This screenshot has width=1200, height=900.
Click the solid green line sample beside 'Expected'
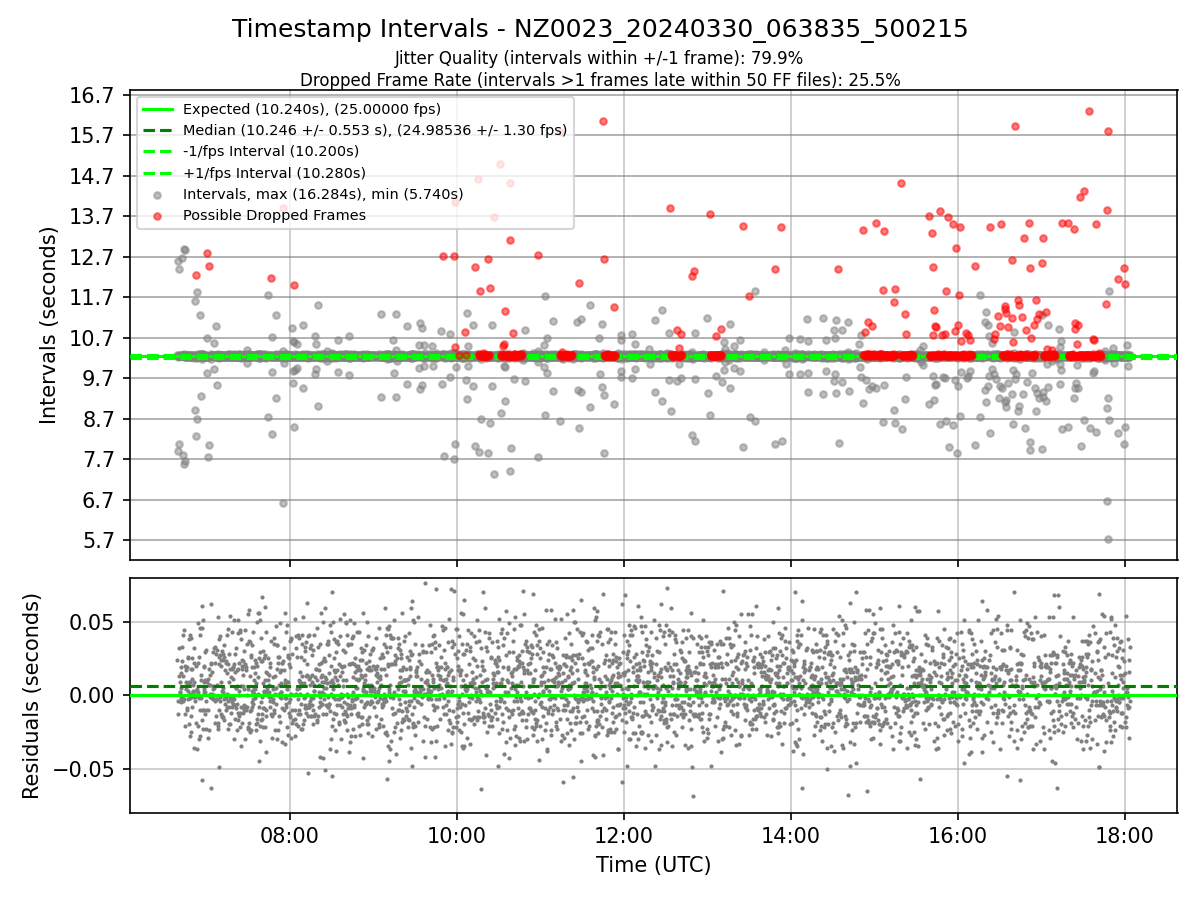point(158,109)
